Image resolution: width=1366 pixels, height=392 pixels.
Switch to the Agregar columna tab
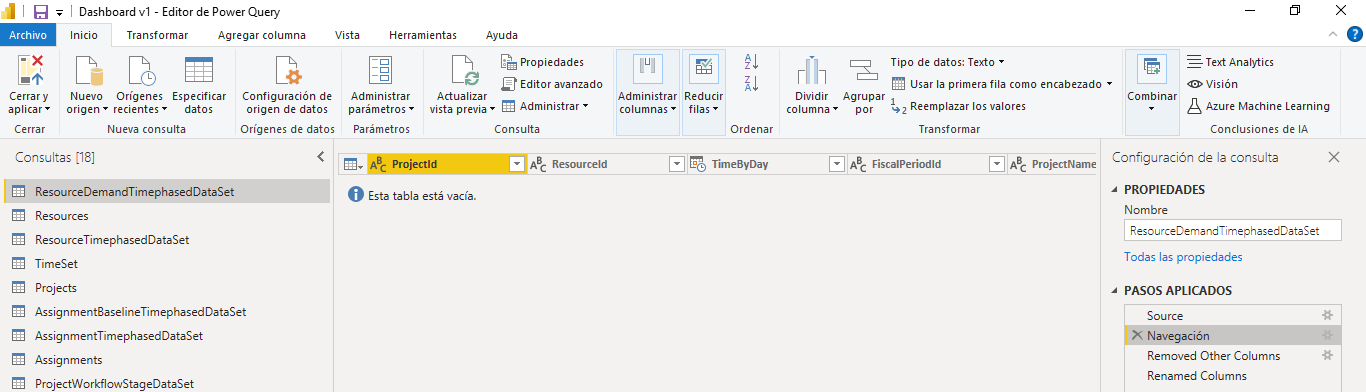pos(262,35)
